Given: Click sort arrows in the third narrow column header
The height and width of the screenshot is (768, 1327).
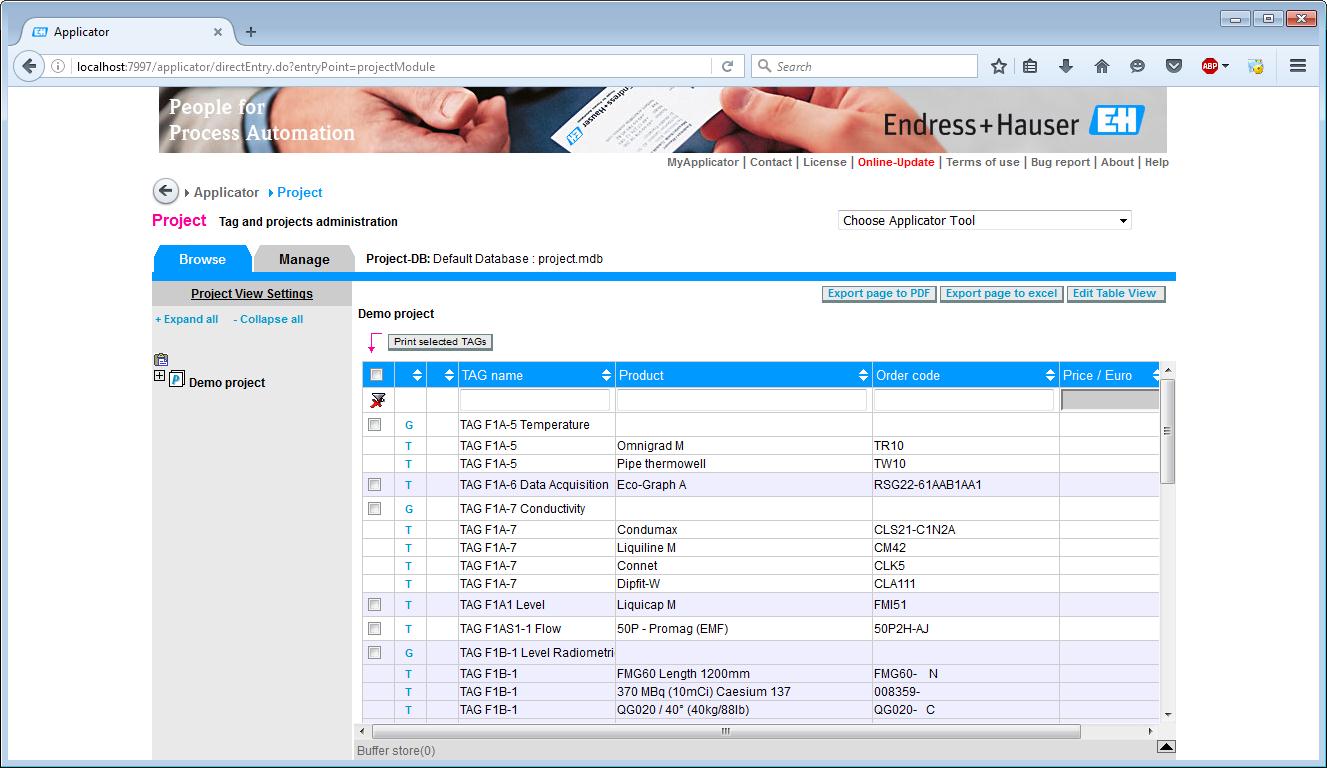Looking at the screenshot, I should (x=449, y=375).
